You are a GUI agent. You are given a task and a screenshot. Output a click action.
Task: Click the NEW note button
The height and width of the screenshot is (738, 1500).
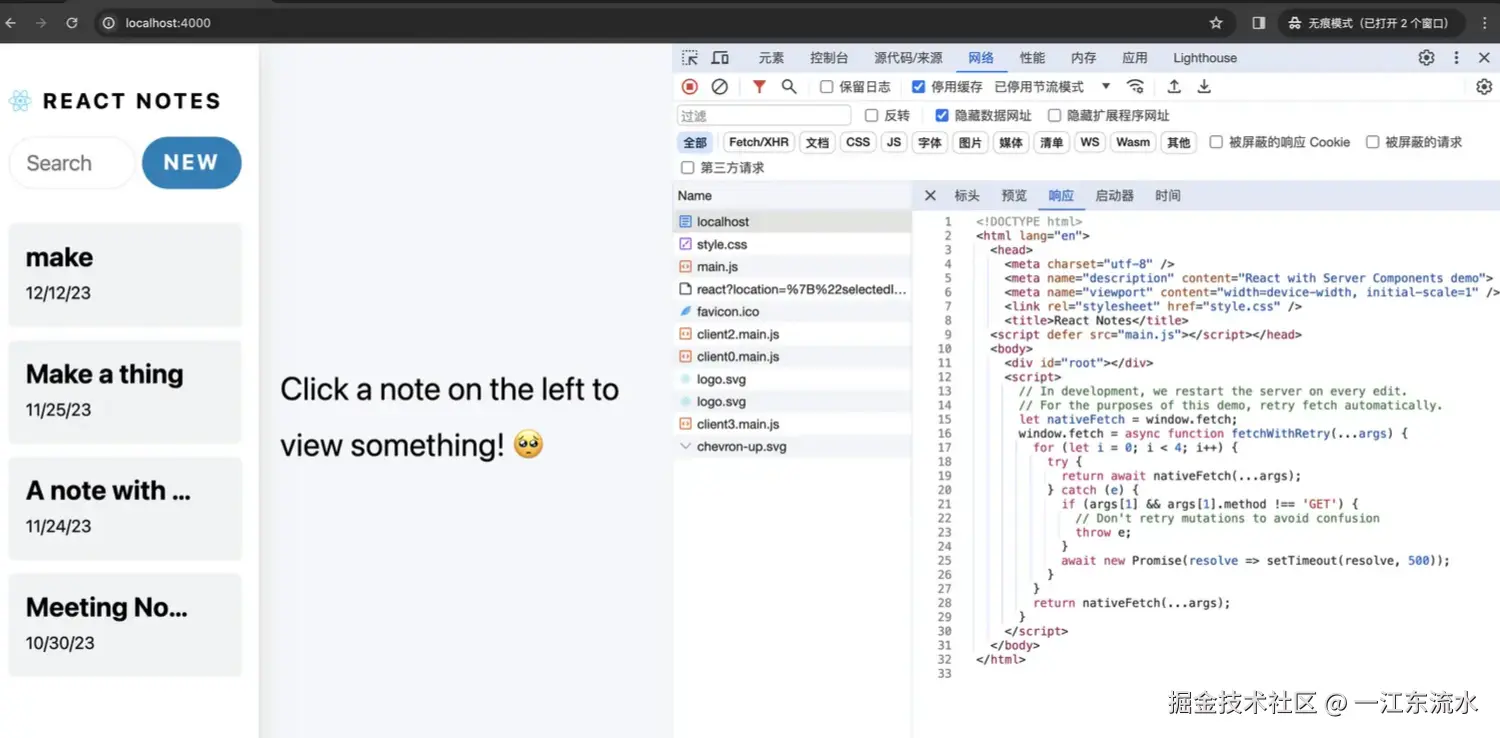(191, 163)
